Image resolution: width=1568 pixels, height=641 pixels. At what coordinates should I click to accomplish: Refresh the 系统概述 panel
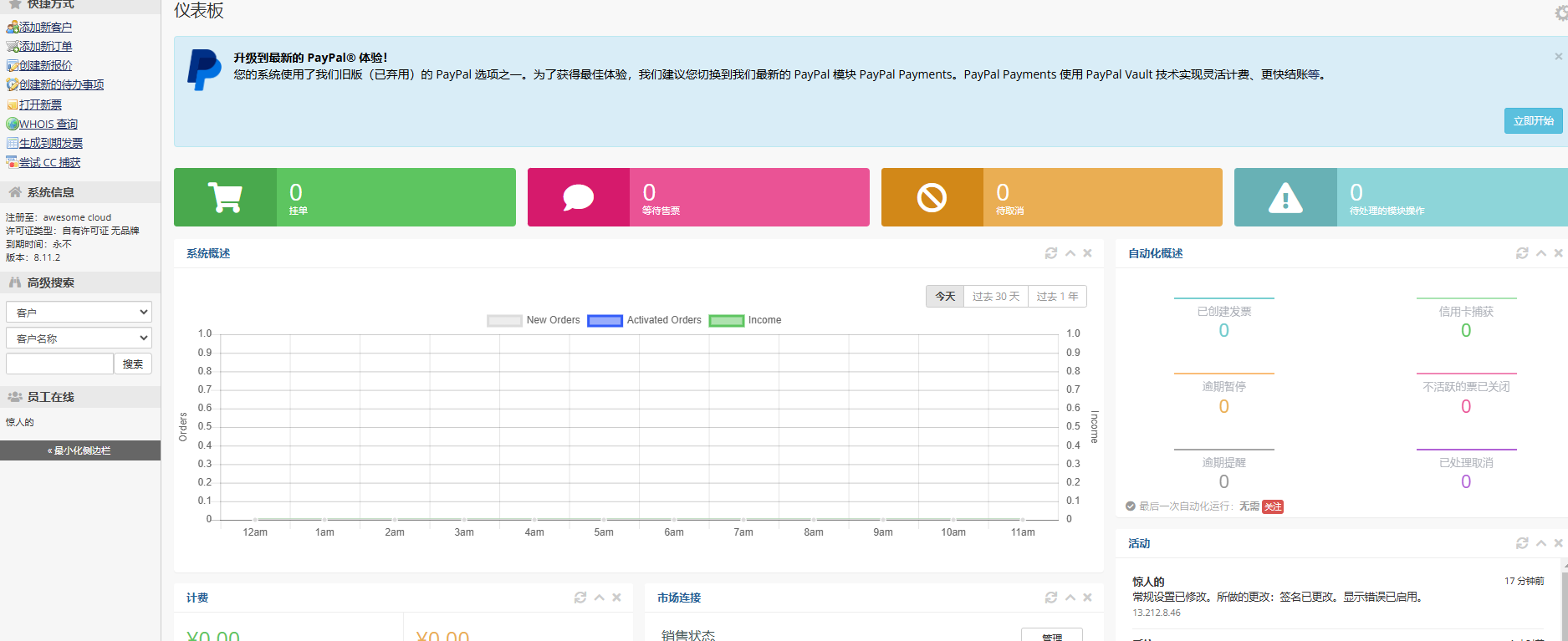pyautogui.click(x=1051, y=253)
